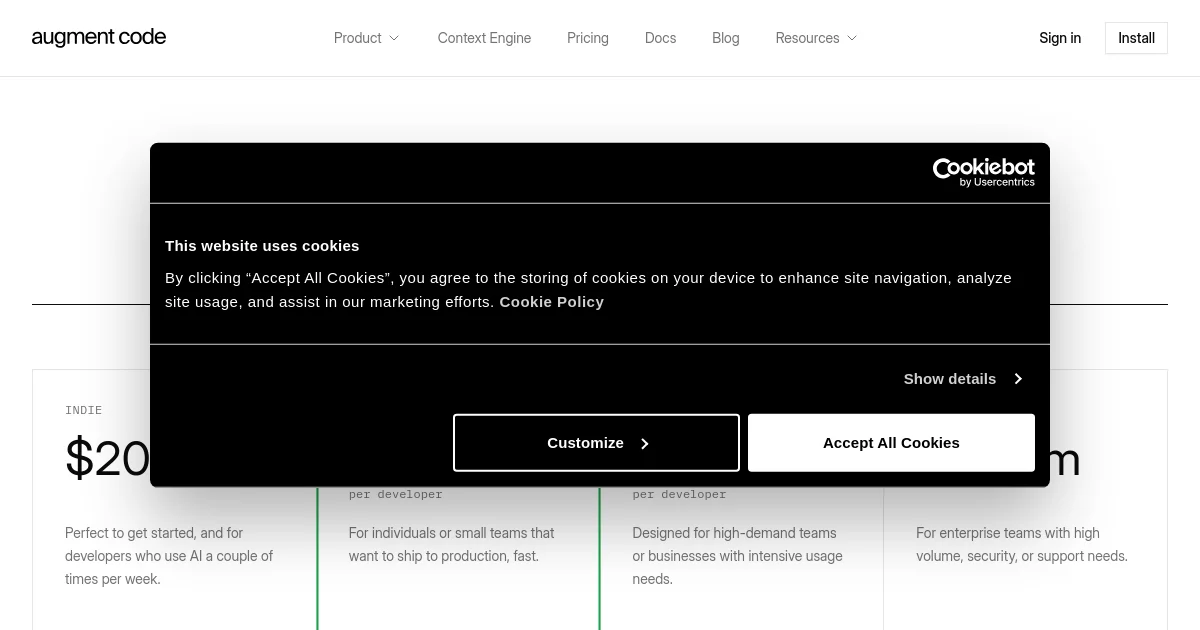Select 'For enterprise teams with high' description
1200x630 pixels.
click(1022, 545)
